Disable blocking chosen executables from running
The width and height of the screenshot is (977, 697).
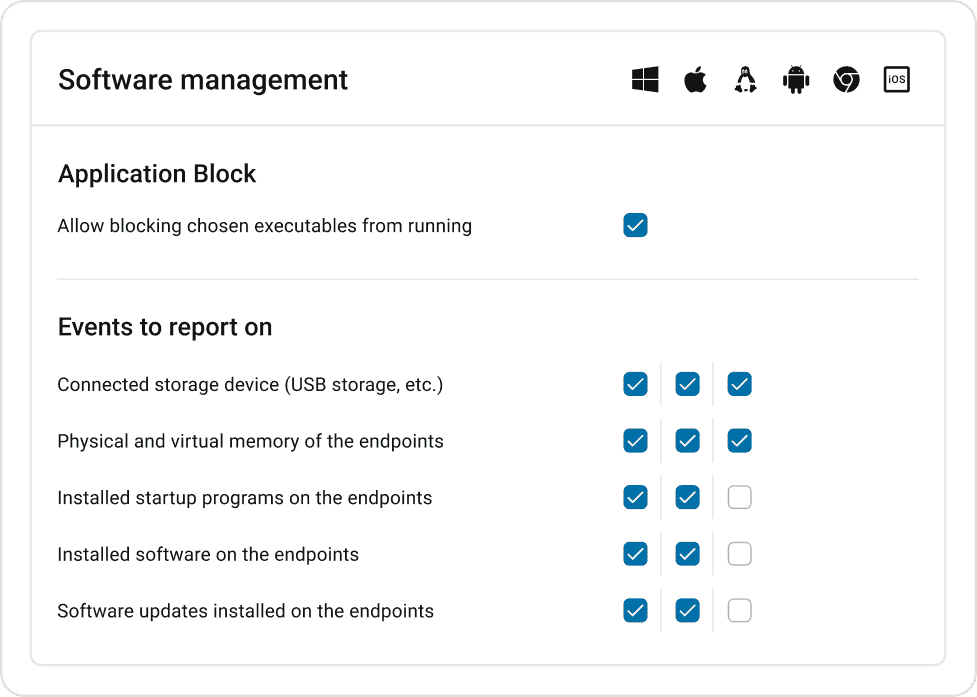635,225
